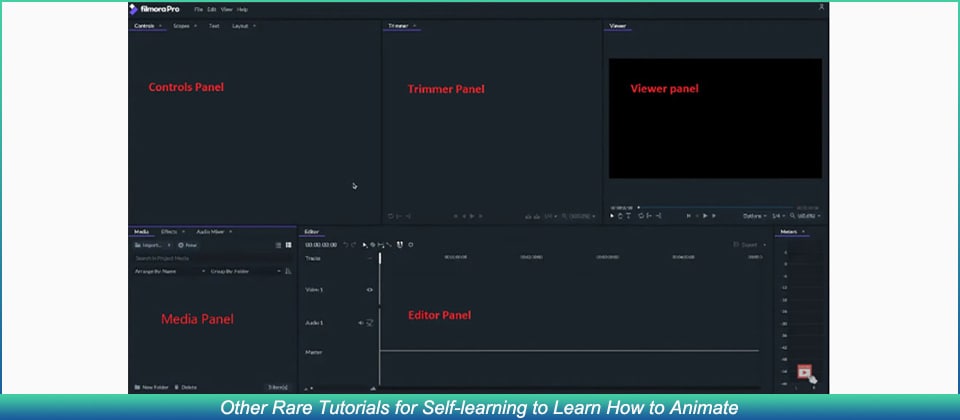The image size is (960, 420).
Task: Open the Controls tab dropdown arrow
Action: point(160,26)
